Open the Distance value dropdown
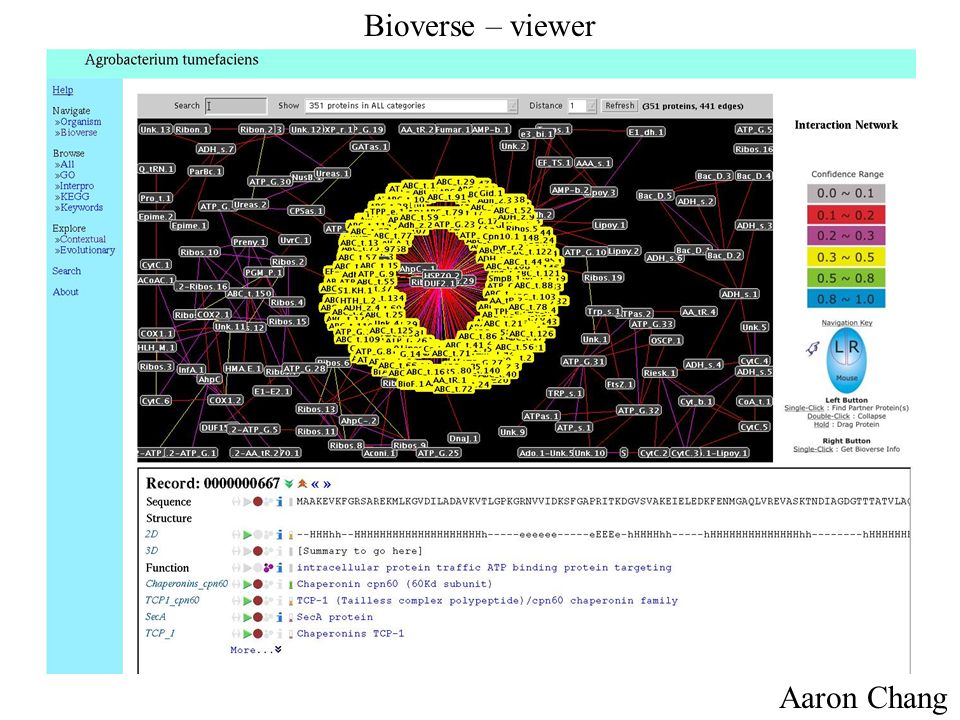 tap(582, 106)
